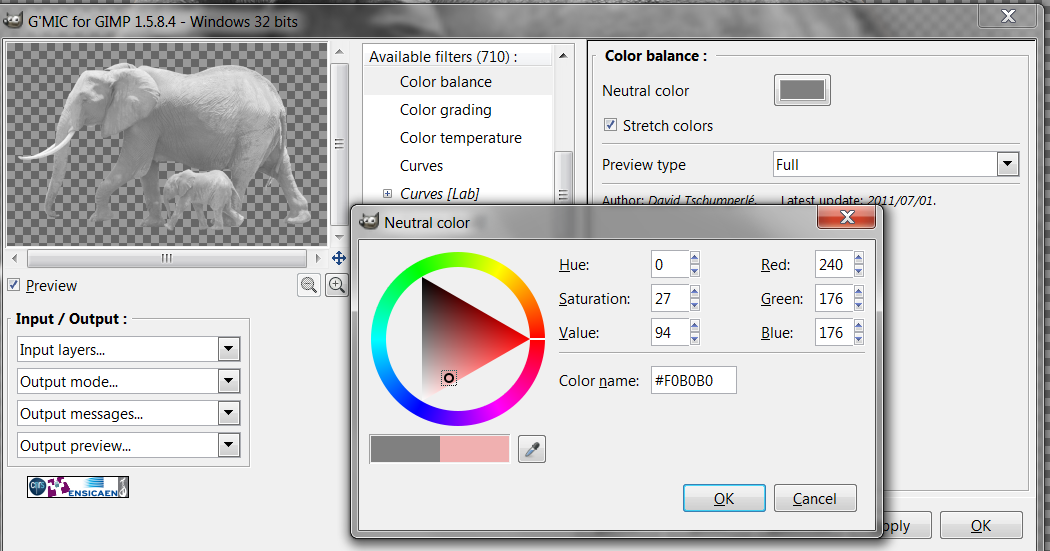Click the preview vertical scrollbar down arrow
Image resolution: width=1050 pixels, height=551 pixels.
click(x=340, y=236)
